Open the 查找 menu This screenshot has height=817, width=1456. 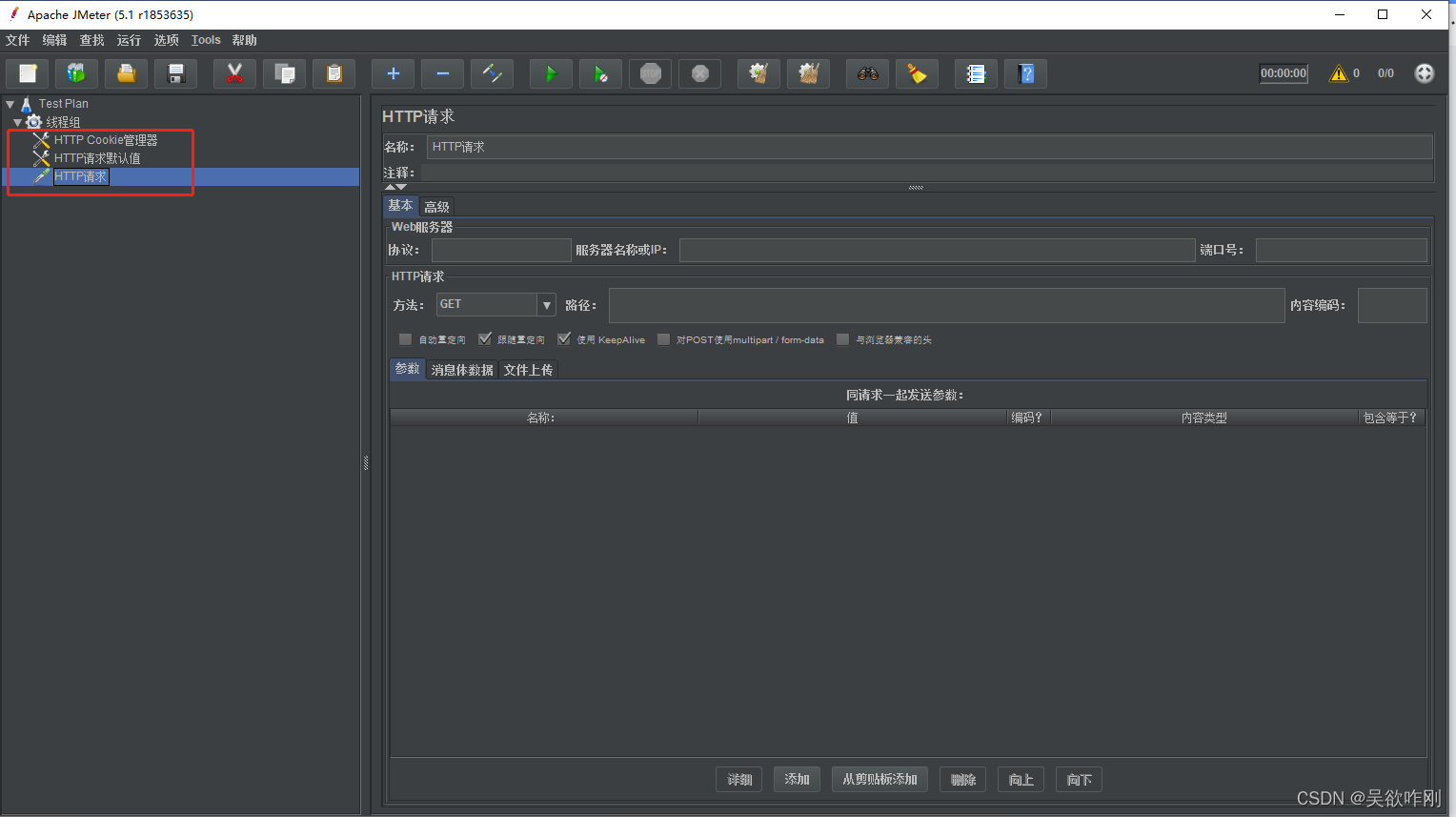coord(92,40)
